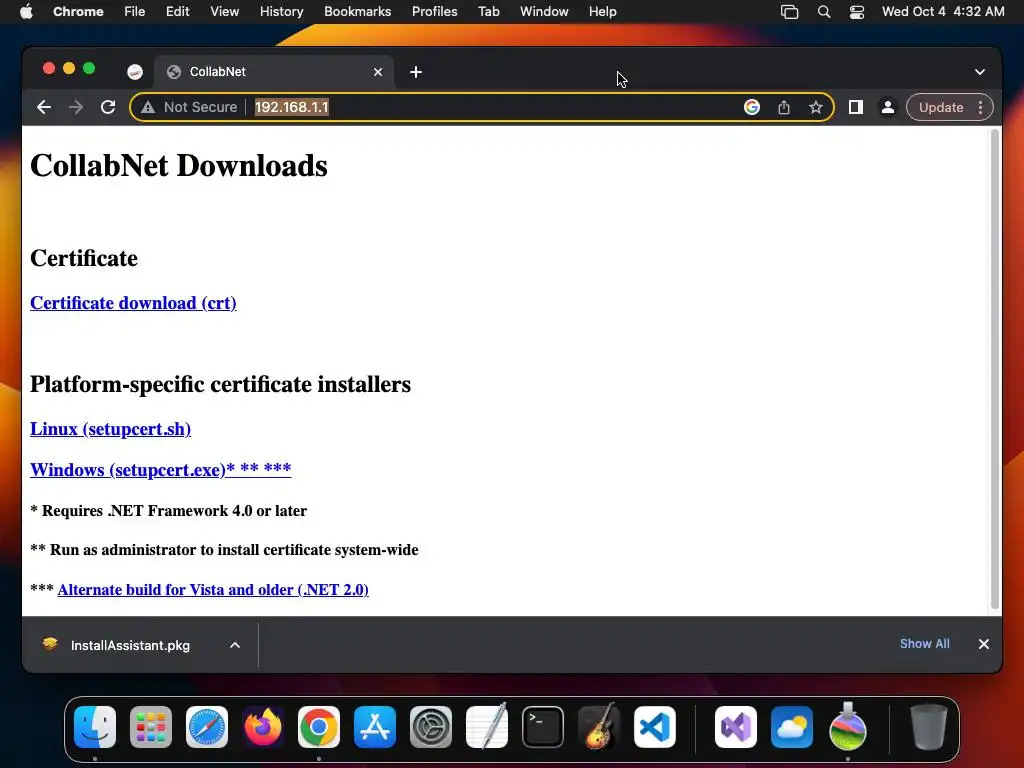Open the Profiles menu

click(x=435, y=12)
